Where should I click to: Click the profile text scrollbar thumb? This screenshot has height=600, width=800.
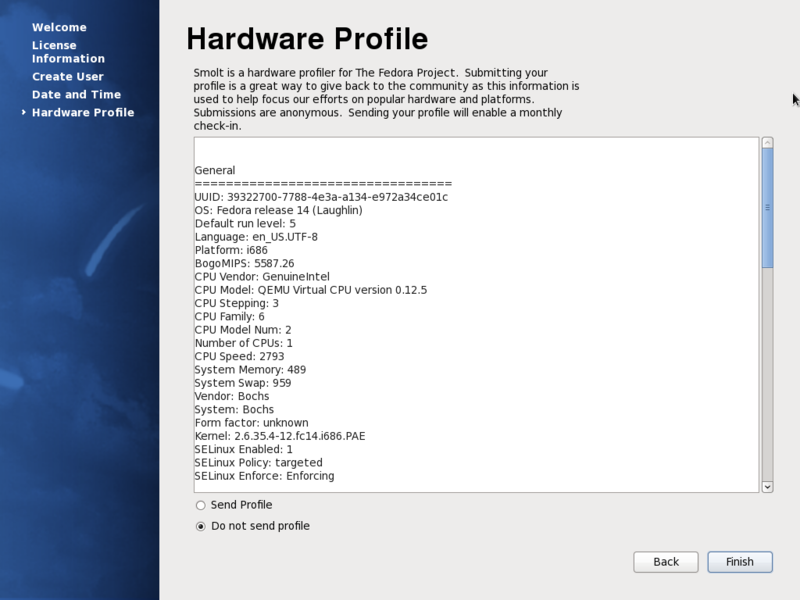(767, 208)
